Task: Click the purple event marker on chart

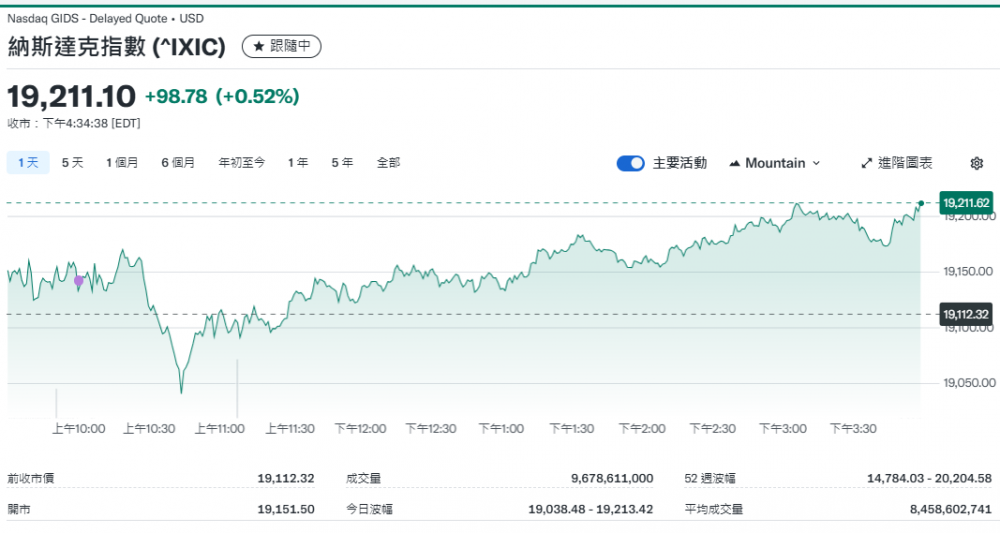Action: (79, 281)
